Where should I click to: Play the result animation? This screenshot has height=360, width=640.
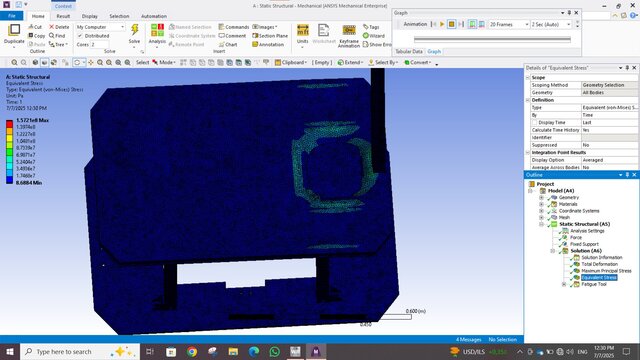[442, 24]
